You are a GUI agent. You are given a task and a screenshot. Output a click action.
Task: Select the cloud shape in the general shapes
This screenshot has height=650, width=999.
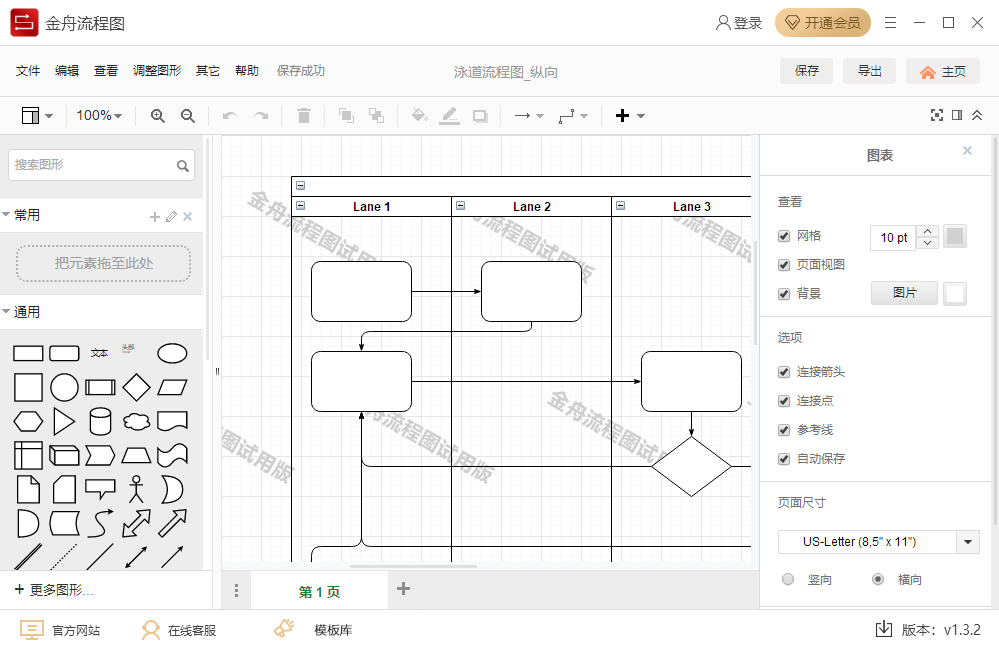point(136,421)
